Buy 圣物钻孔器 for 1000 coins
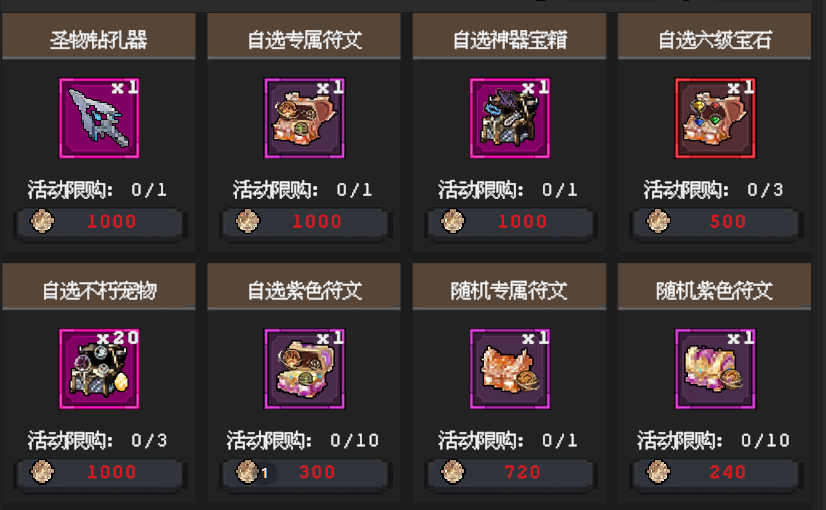 [x=100, y=222]
